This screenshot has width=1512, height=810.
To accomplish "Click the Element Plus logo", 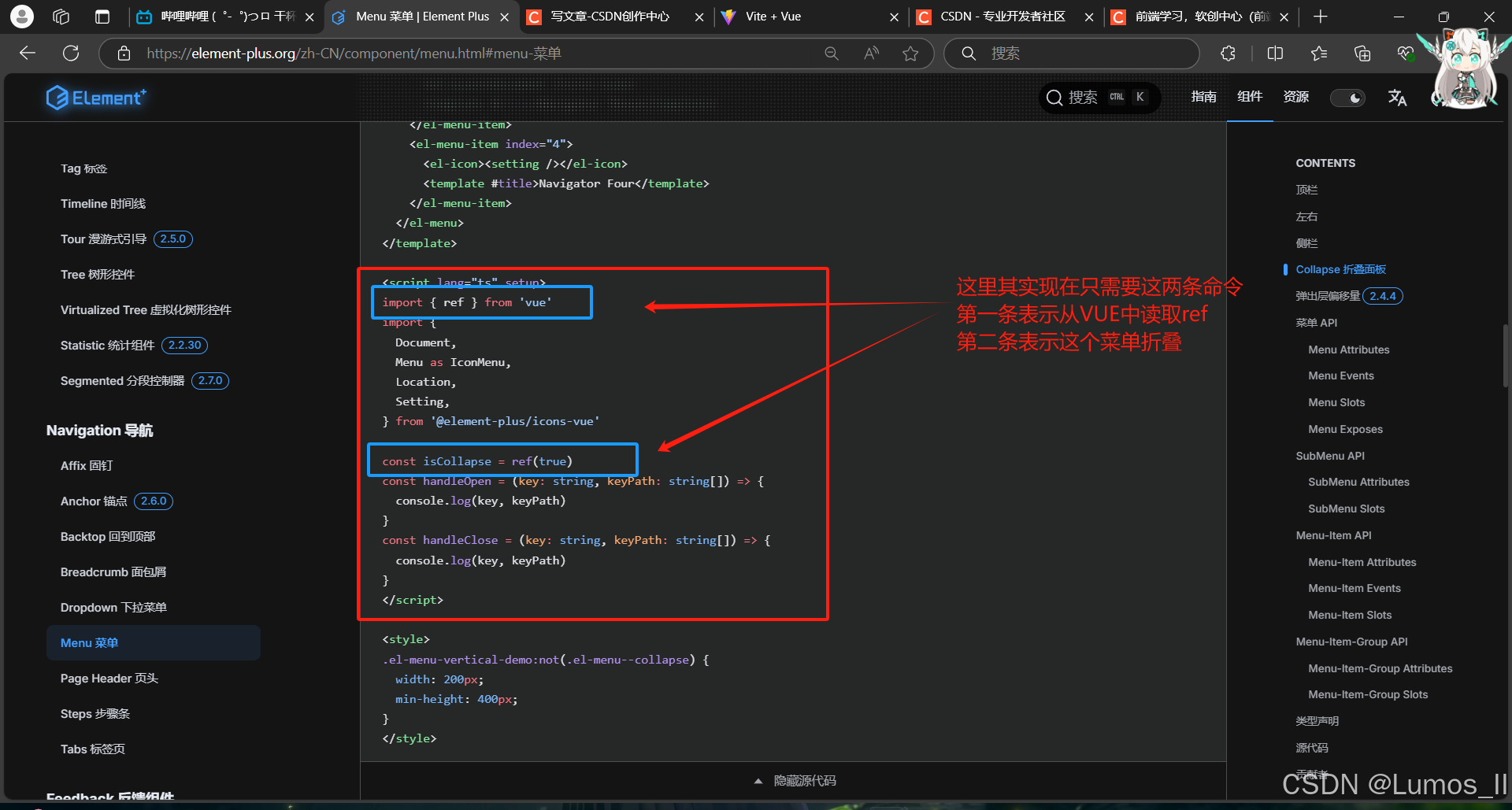I will point(95,98).
